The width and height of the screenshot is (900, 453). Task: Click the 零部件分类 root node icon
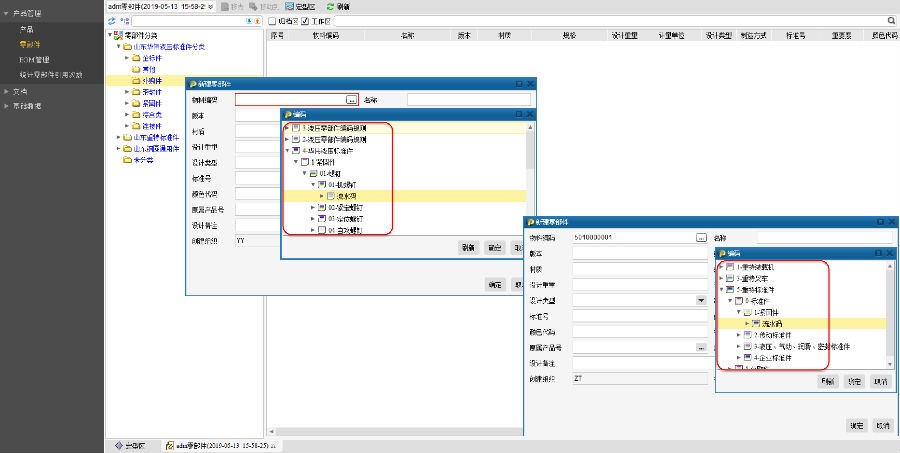point(119,35)
